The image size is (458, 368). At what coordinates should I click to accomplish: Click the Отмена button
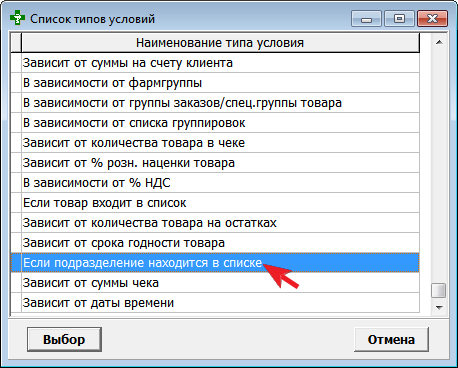coord(391,340)
